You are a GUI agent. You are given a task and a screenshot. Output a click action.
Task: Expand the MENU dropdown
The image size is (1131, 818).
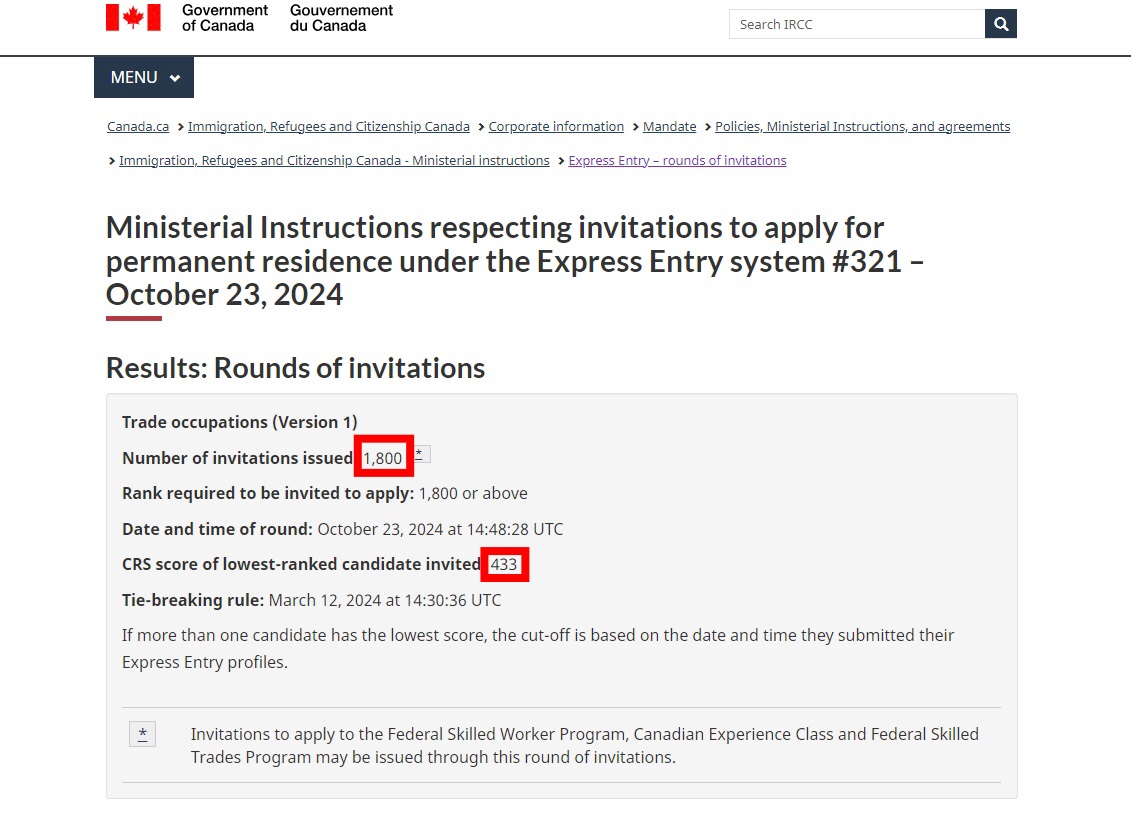click(144, 77)
